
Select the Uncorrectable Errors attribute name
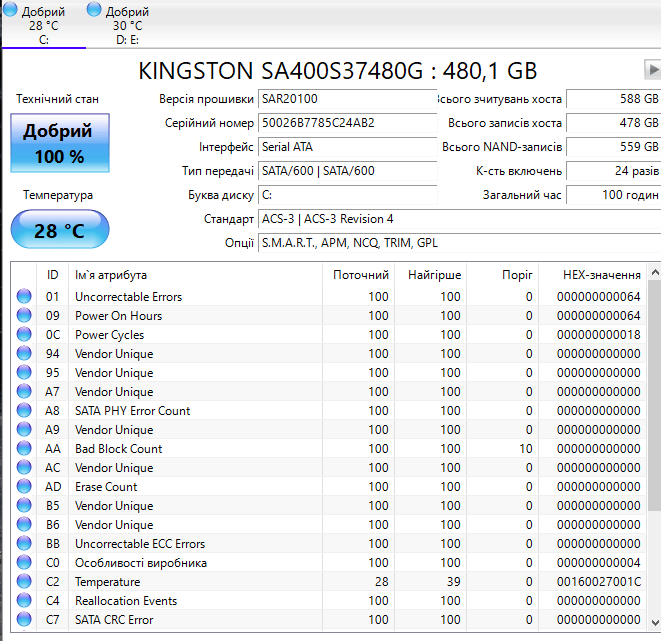tap(128, 297)
